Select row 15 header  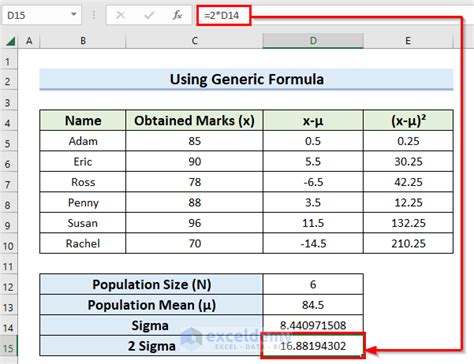(8, 348)
